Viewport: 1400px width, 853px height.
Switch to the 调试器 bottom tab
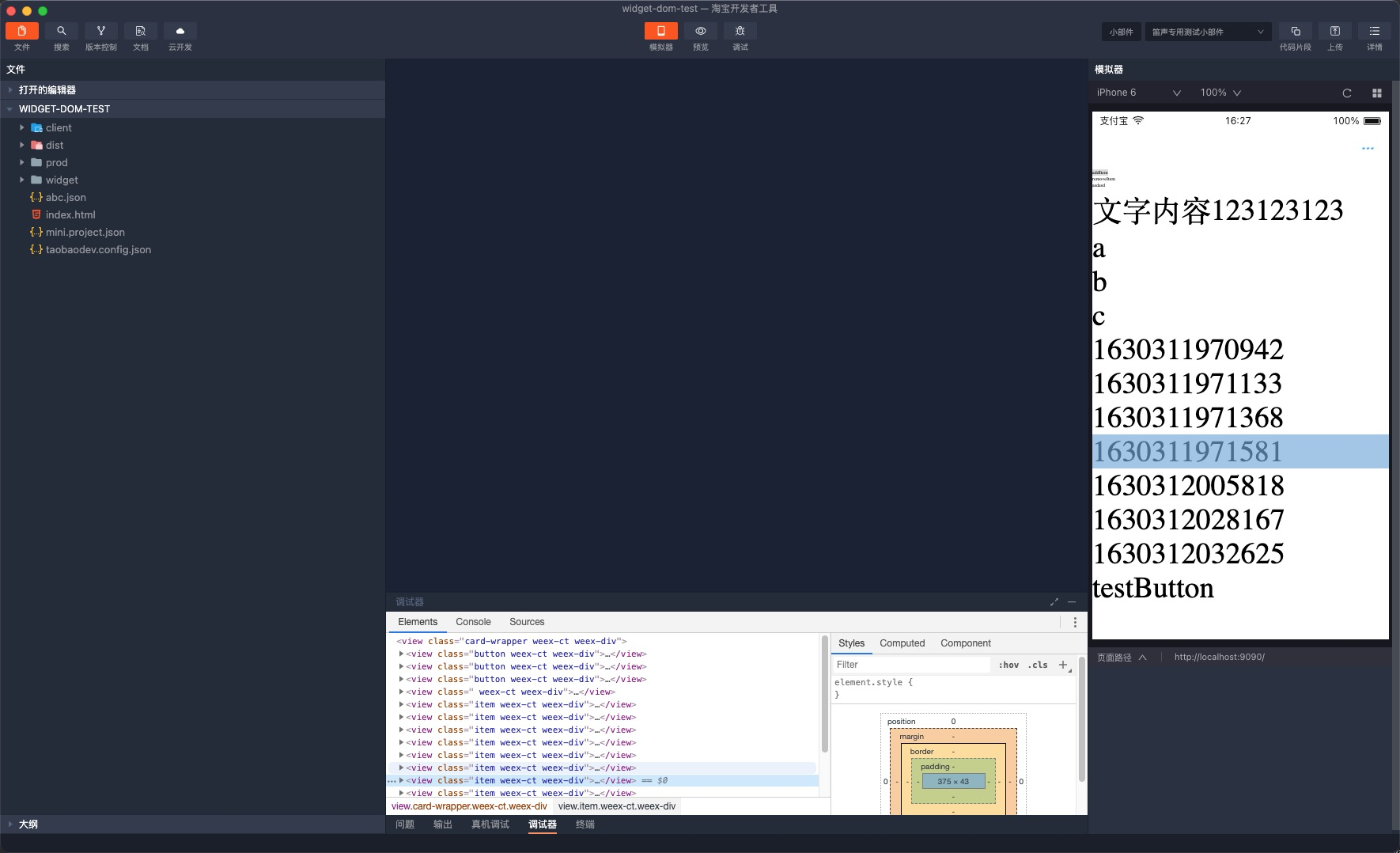[x=543, y=825]
